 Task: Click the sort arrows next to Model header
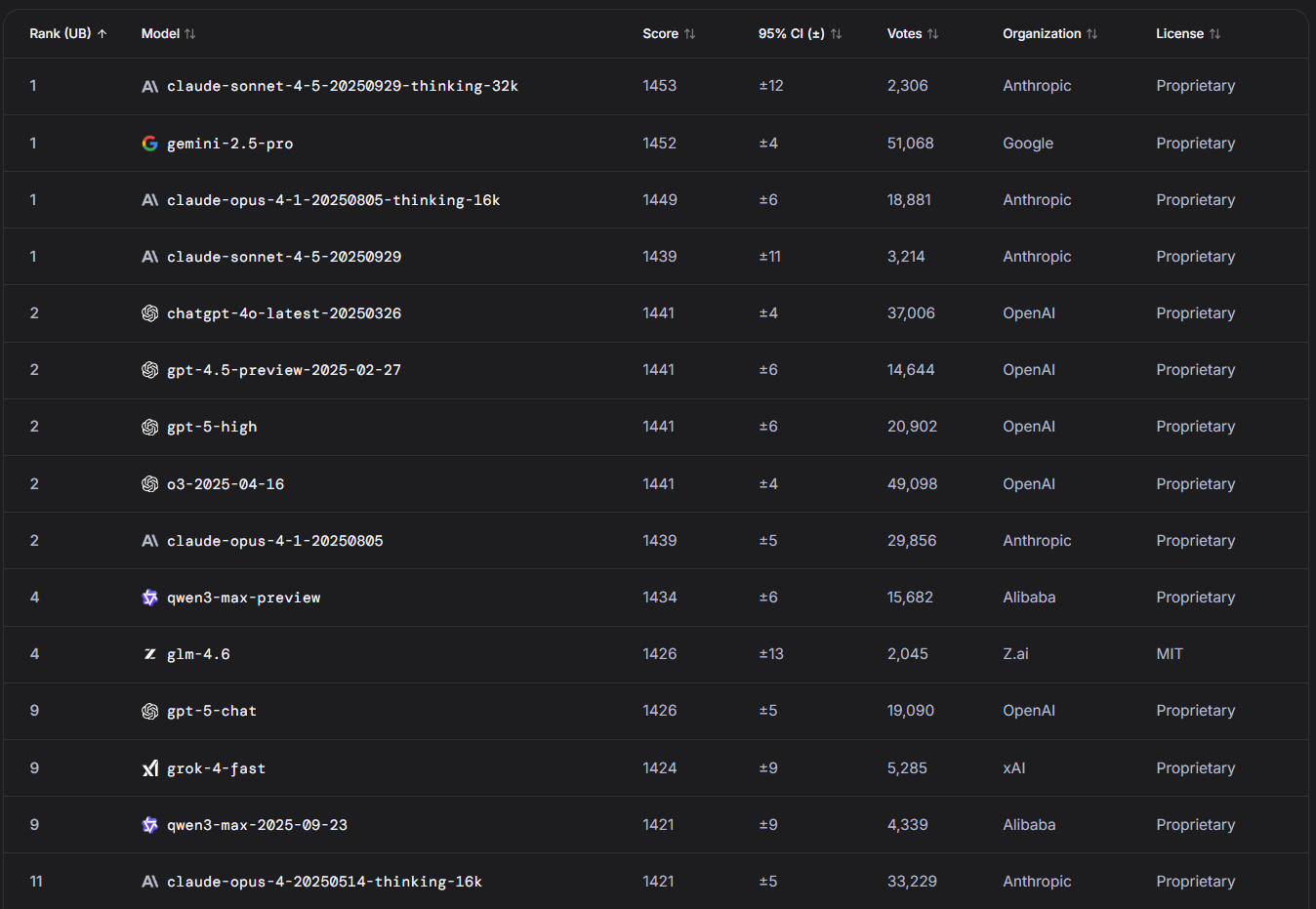190,33
